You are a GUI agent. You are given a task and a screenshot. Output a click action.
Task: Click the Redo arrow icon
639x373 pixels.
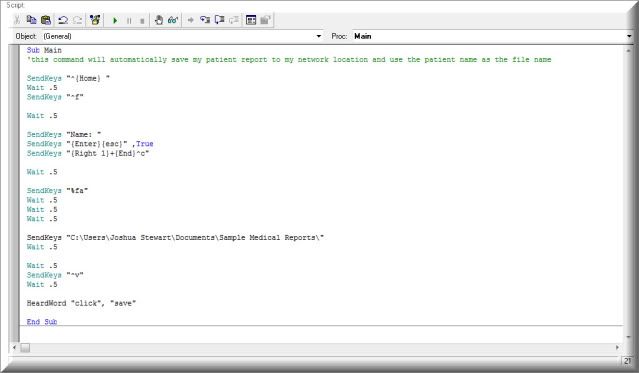pos(77,20)
